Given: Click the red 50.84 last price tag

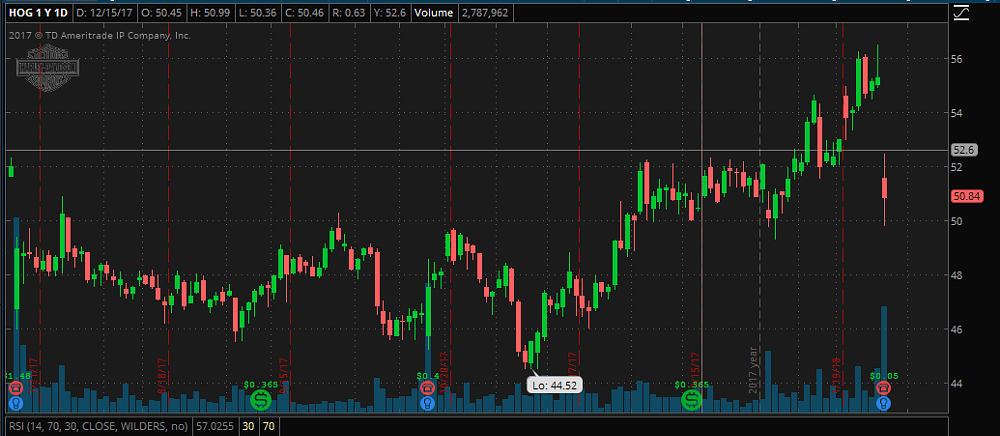Looking at the screenshot, I should coord(965,196).
